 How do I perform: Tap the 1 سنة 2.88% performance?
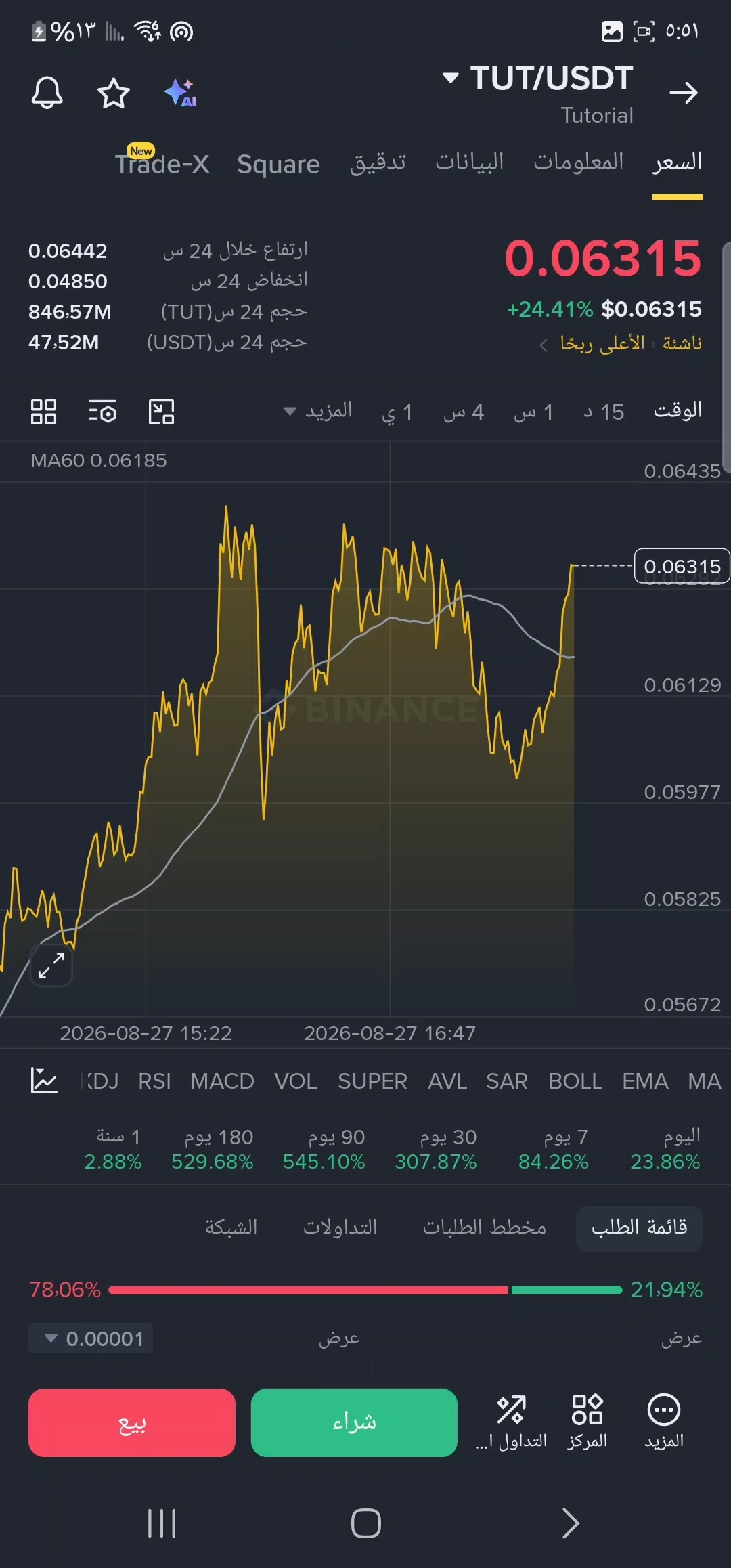pyautogui.click(x=113, y=1149)
